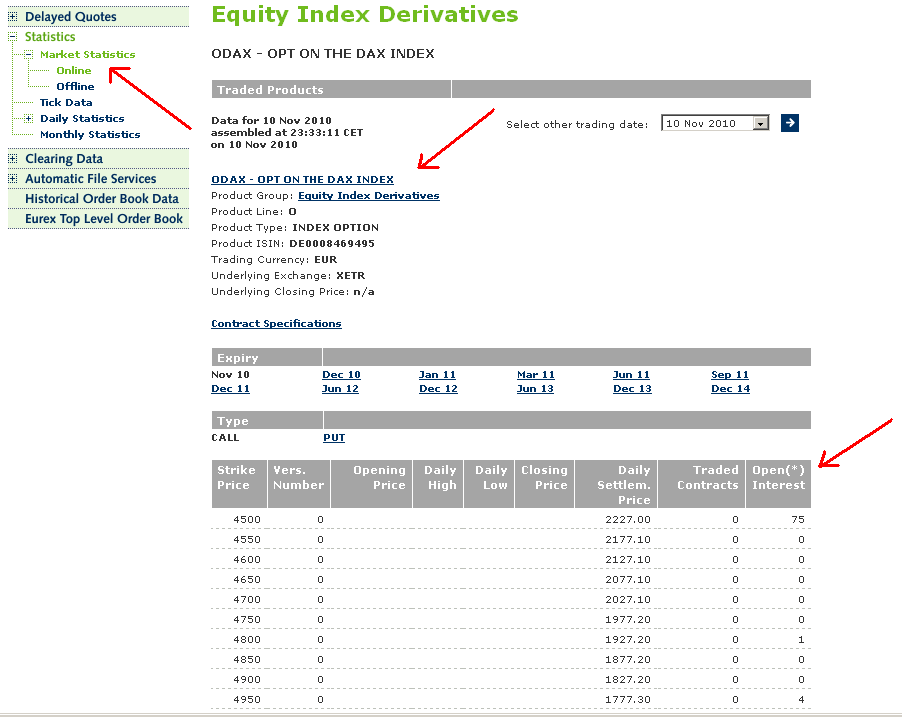Click the Traded Contracts column header
Image resolution: width=902 pixels, height=717 pixels.
702,484
